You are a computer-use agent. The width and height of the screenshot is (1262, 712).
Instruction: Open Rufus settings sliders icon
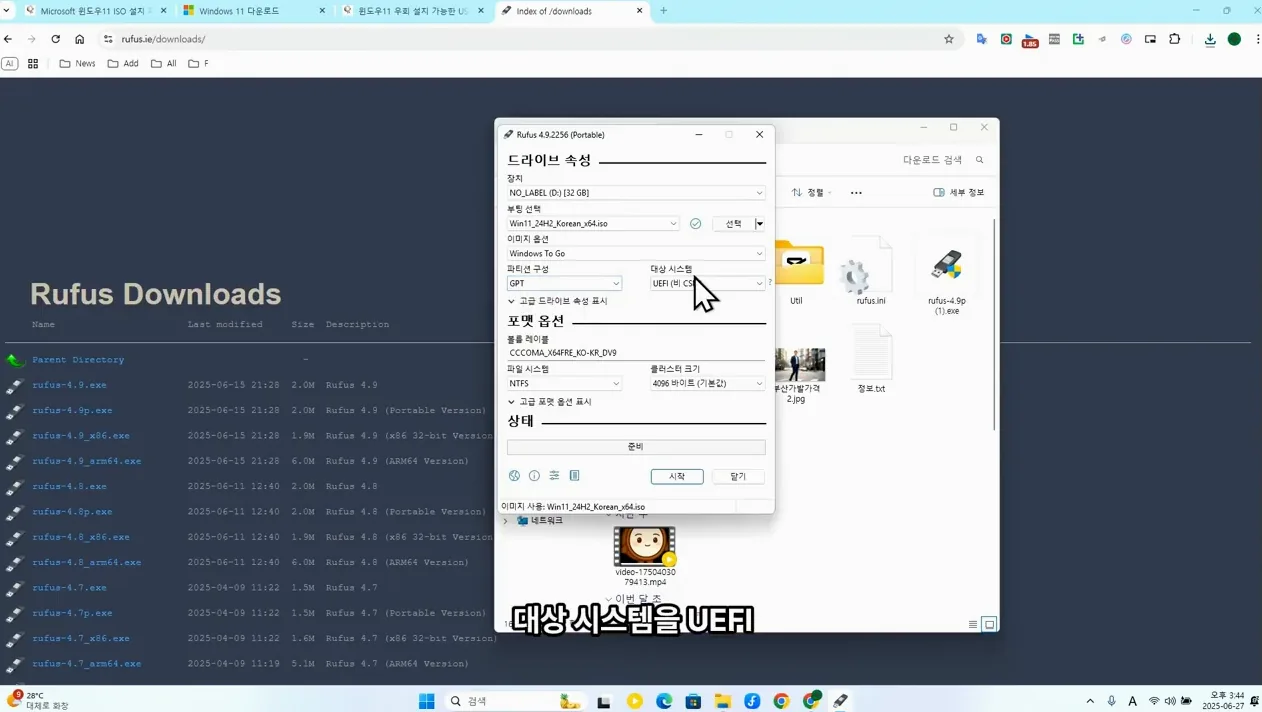554,476
